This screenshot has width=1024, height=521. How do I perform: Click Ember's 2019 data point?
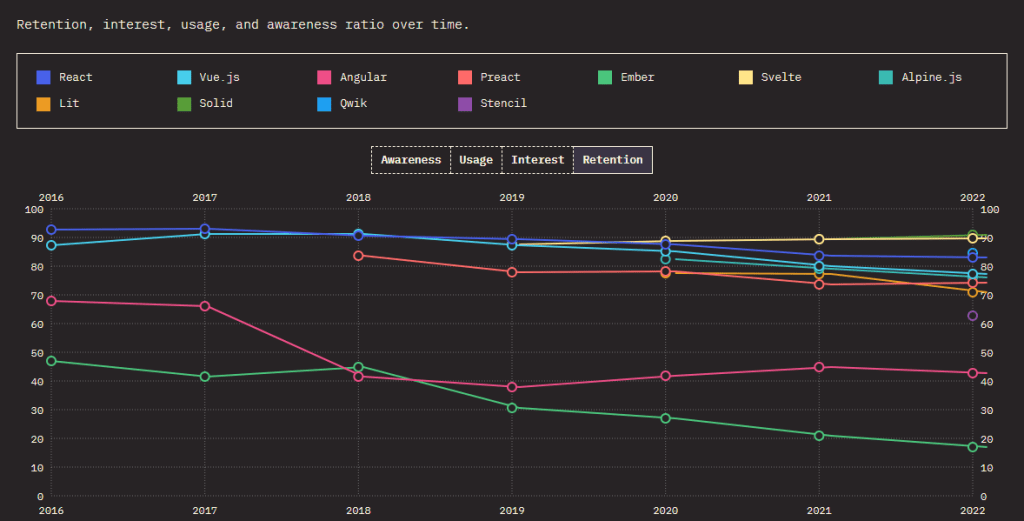click(x=512, y=407)
